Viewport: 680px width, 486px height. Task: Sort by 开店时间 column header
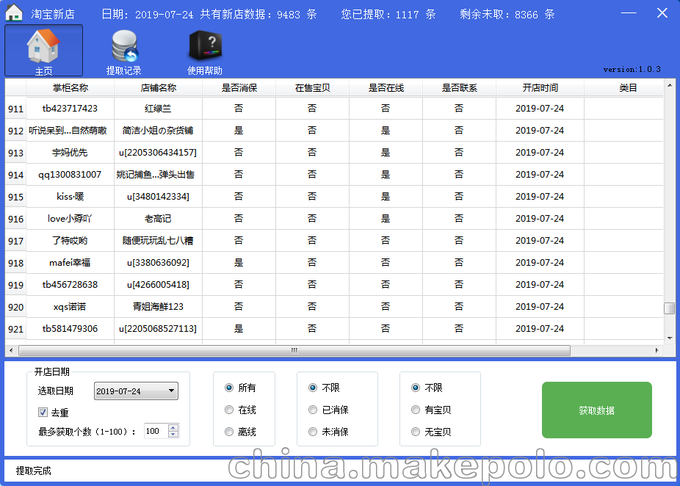[x=540, y=88]
